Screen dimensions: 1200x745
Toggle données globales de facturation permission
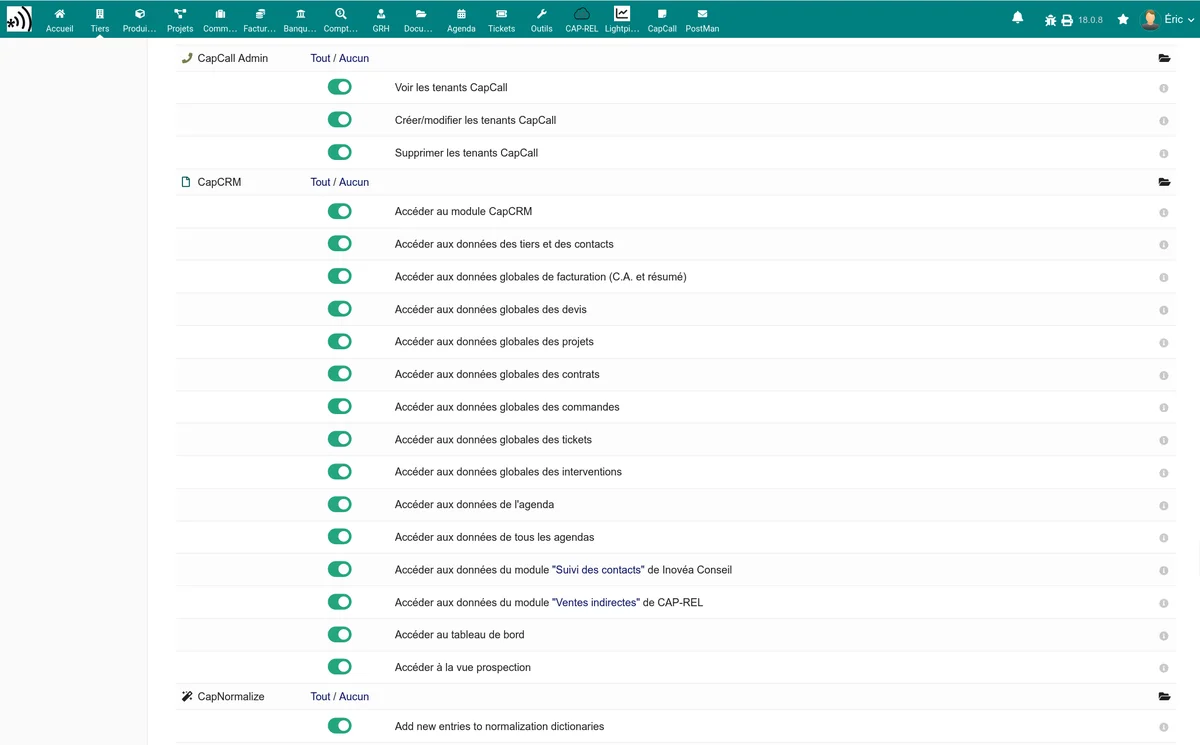coord(340,276)
